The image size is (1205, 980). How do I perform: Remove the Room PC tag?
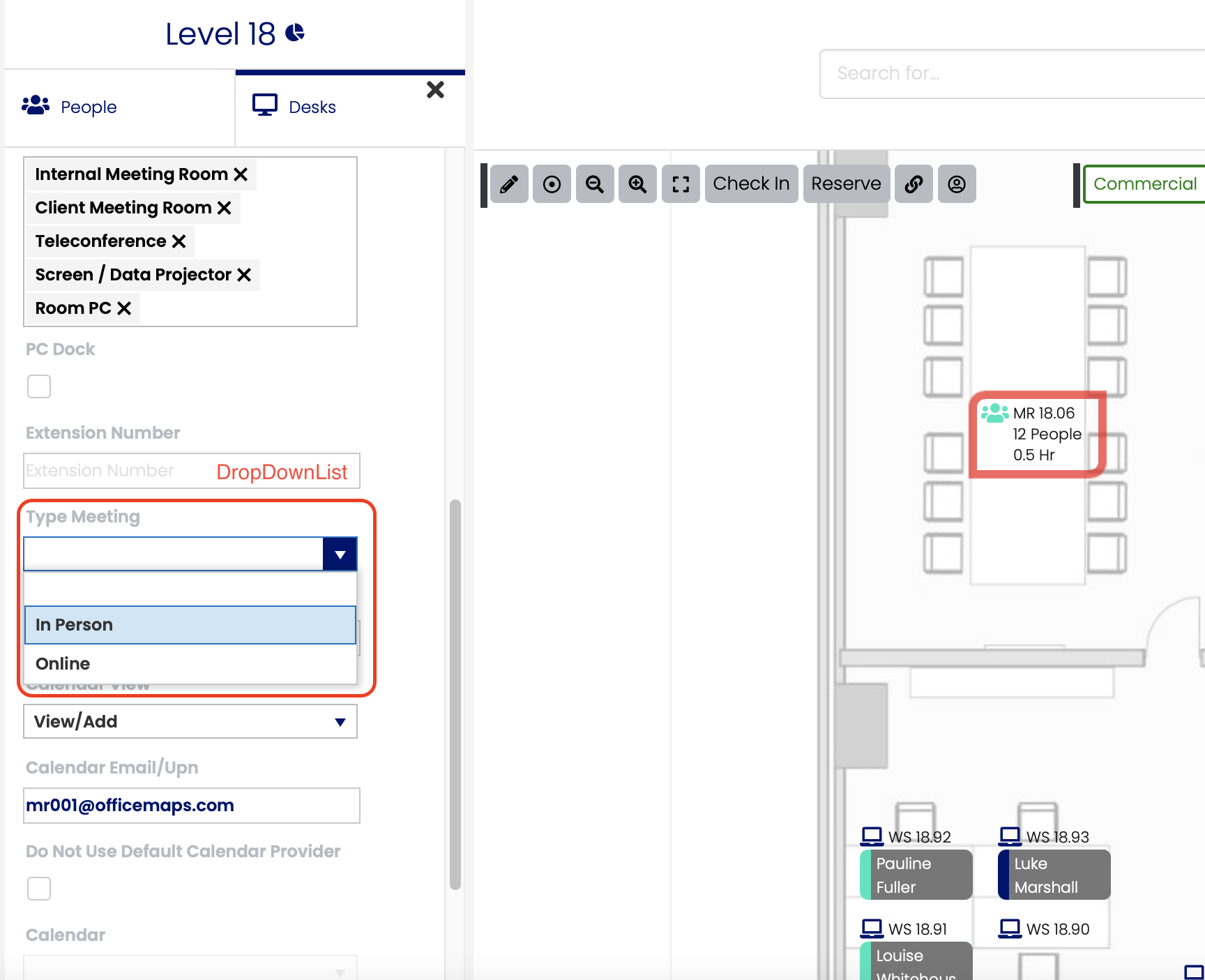click(124, 308)
